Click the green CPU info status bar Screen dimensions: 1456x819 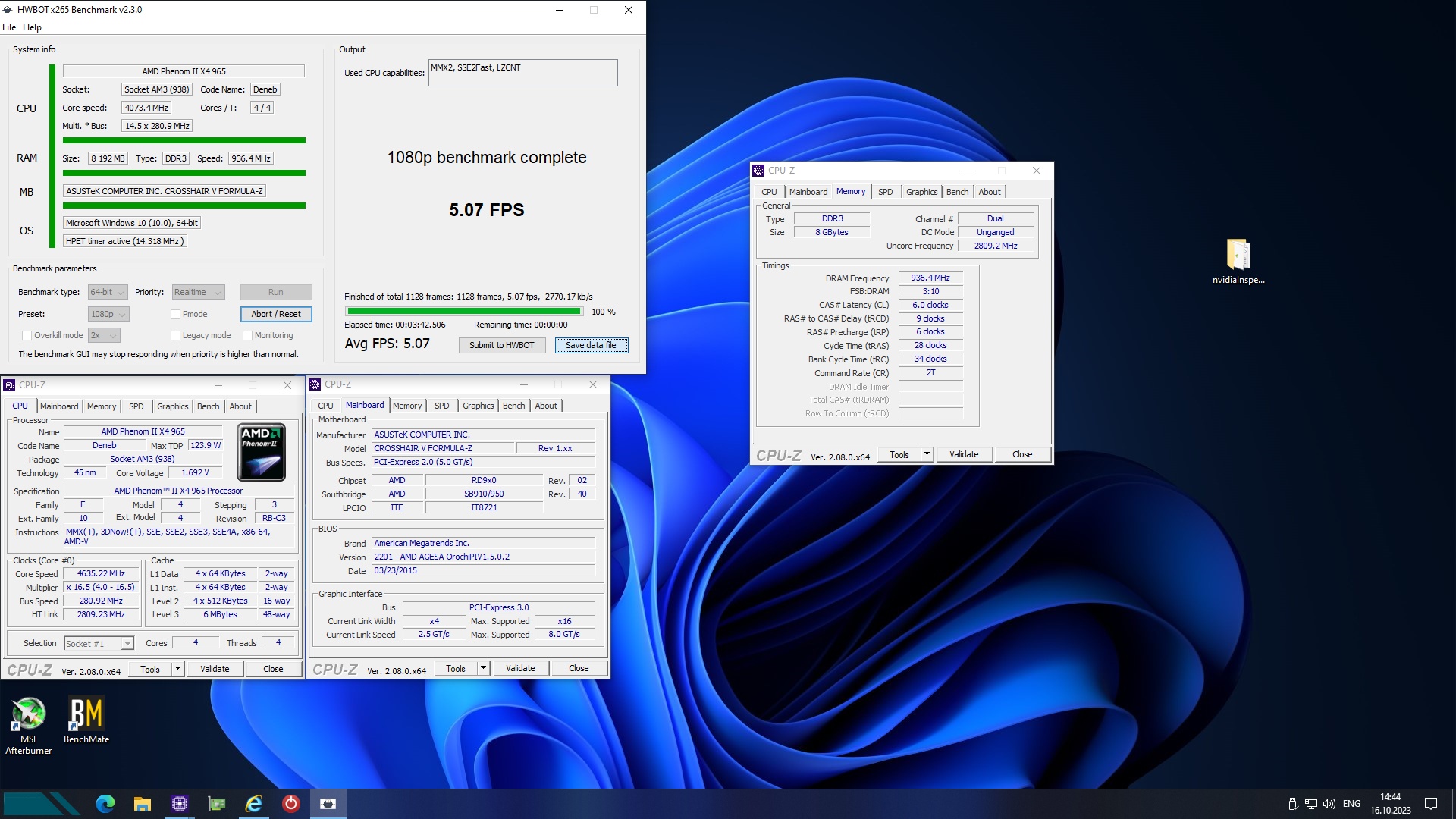coord(184,140)
